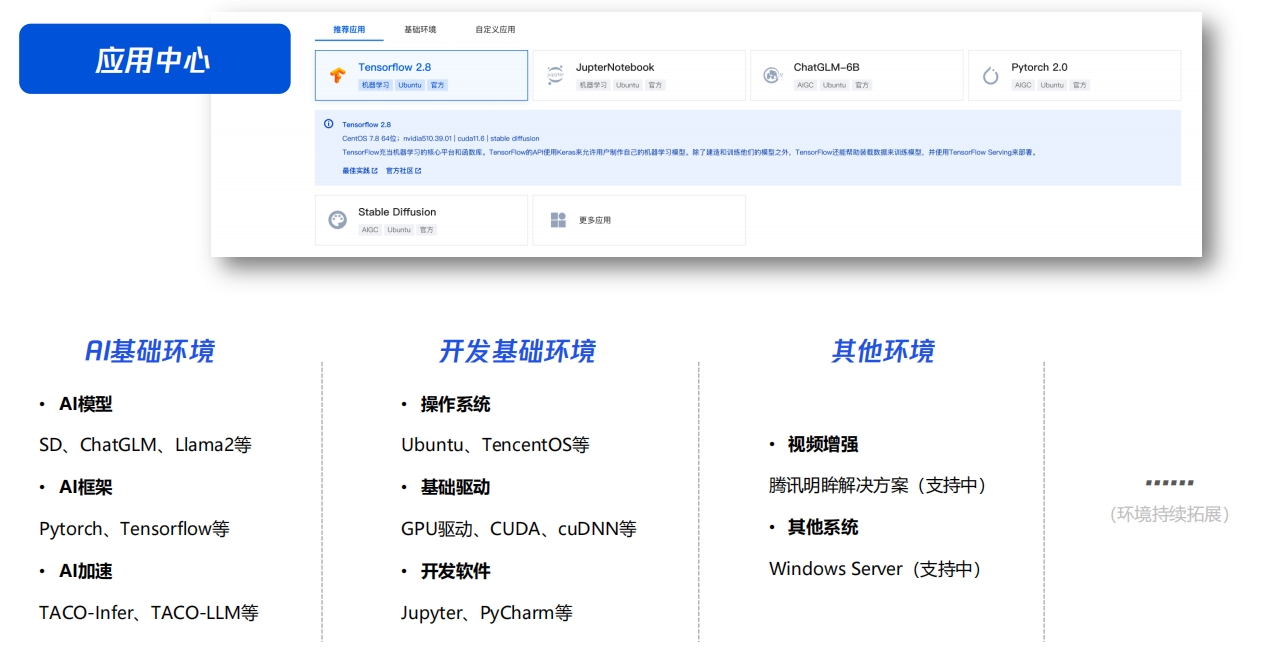Pick the JupterNotebook card title
The height and width of the screenshot is (659, 1277).
coord(615,67)
